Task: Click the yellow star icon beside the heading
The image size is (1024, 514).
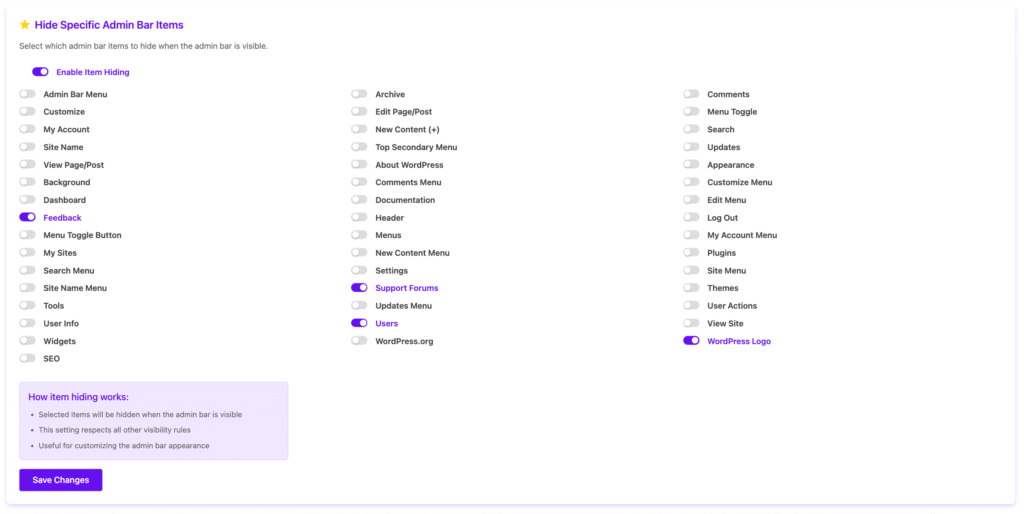Action: (25, 25)
